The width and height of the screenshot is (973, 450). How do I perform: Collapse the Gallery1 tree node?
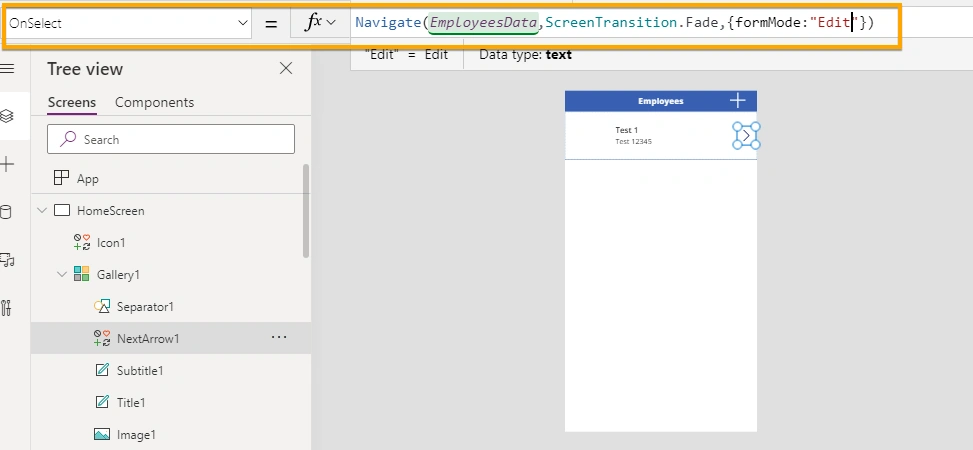61,274
